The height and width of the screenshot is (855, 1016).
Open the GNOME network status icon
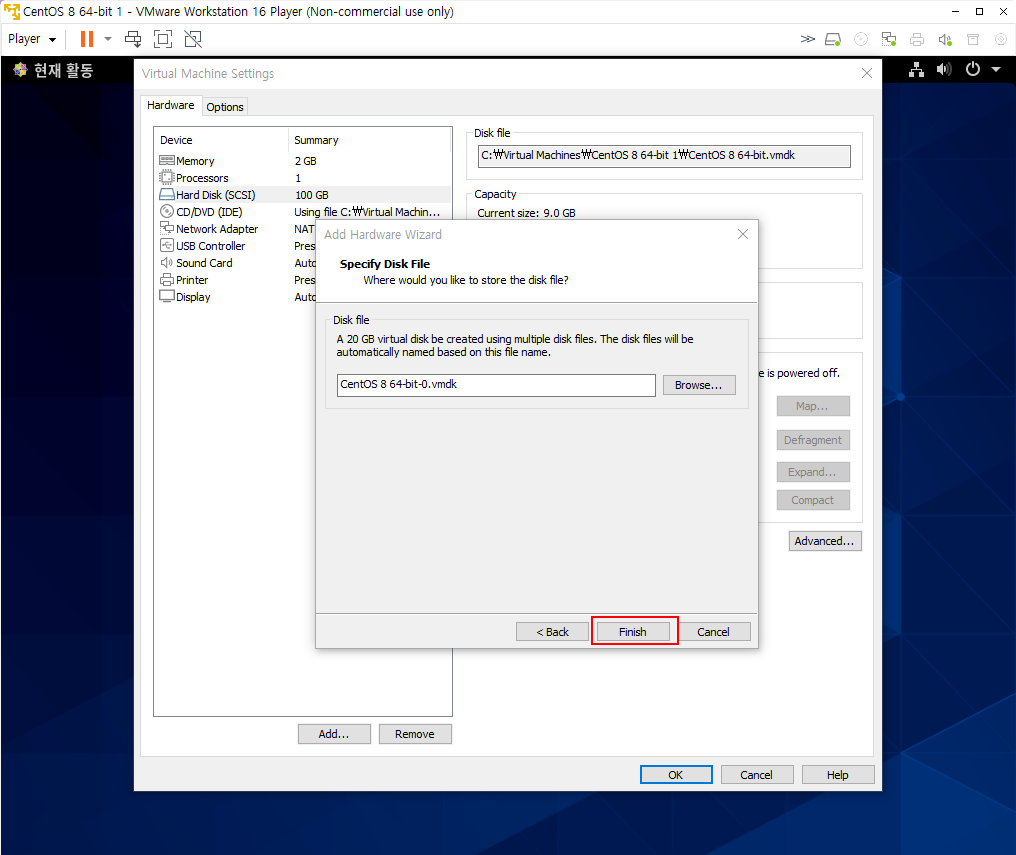pos(916,69)
